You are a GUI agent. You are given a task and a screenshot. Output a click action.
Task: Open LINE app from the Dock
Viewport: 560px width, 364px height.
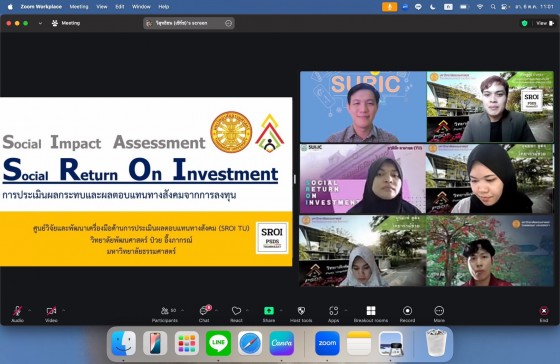[218, 343]
